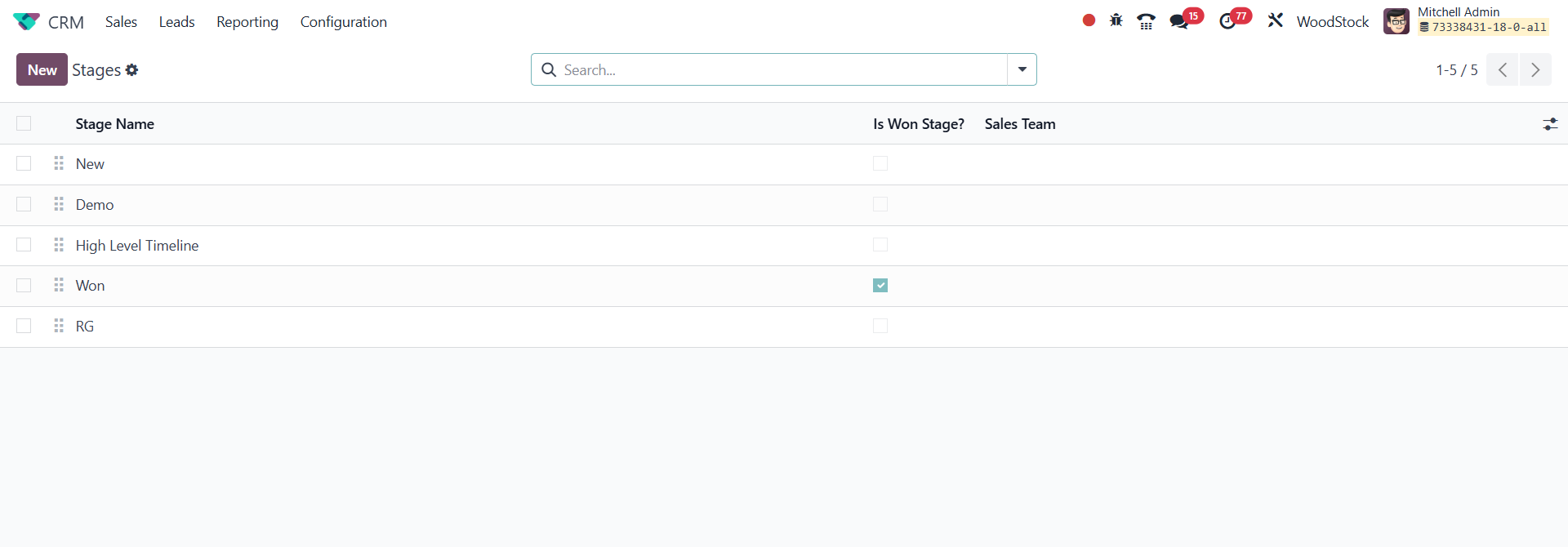Click the CRM app logo icon
1568x547 pixels.
(x=26, y=22)
